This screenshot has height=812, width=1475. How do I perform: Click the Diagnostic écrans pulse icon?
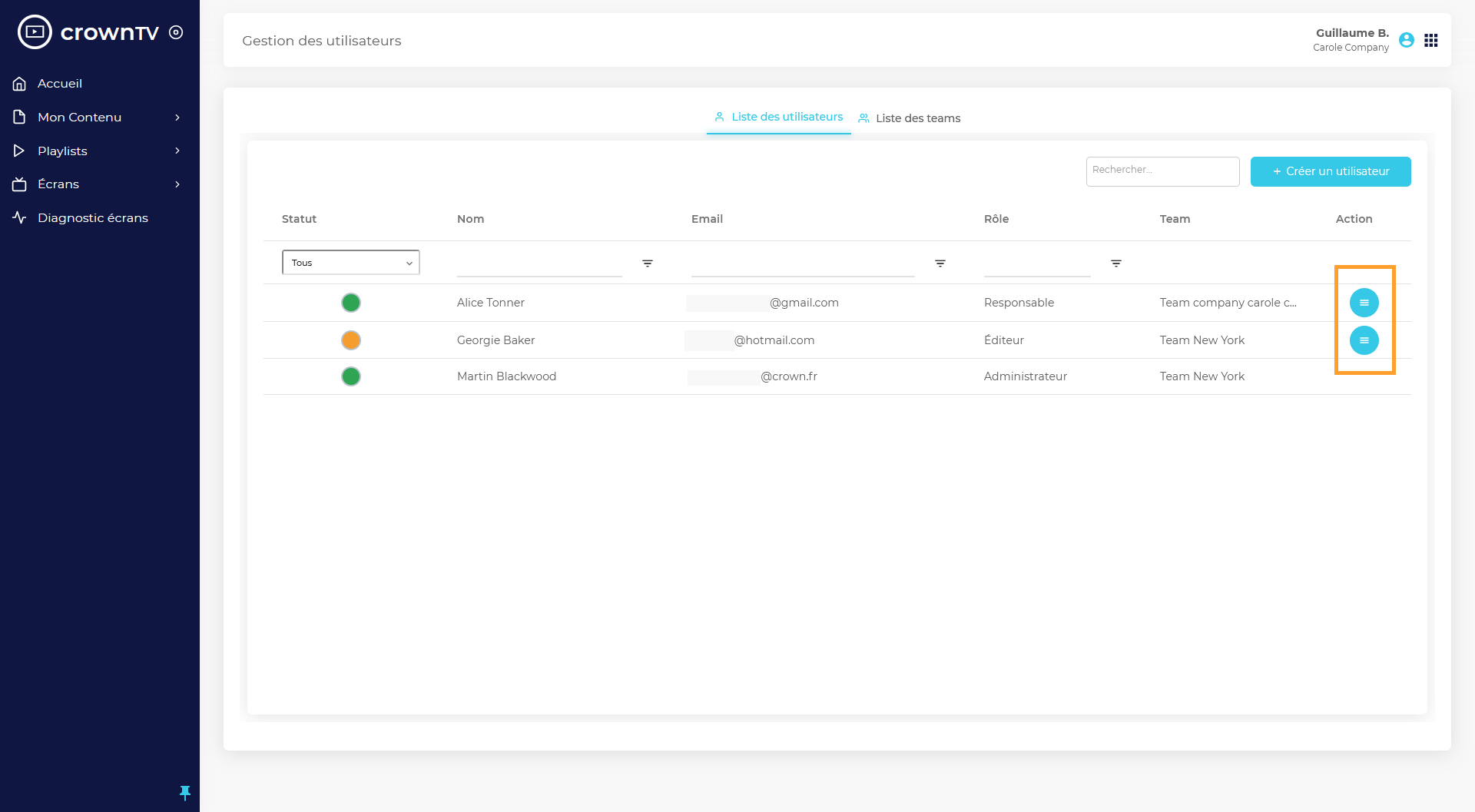[20, 217]
